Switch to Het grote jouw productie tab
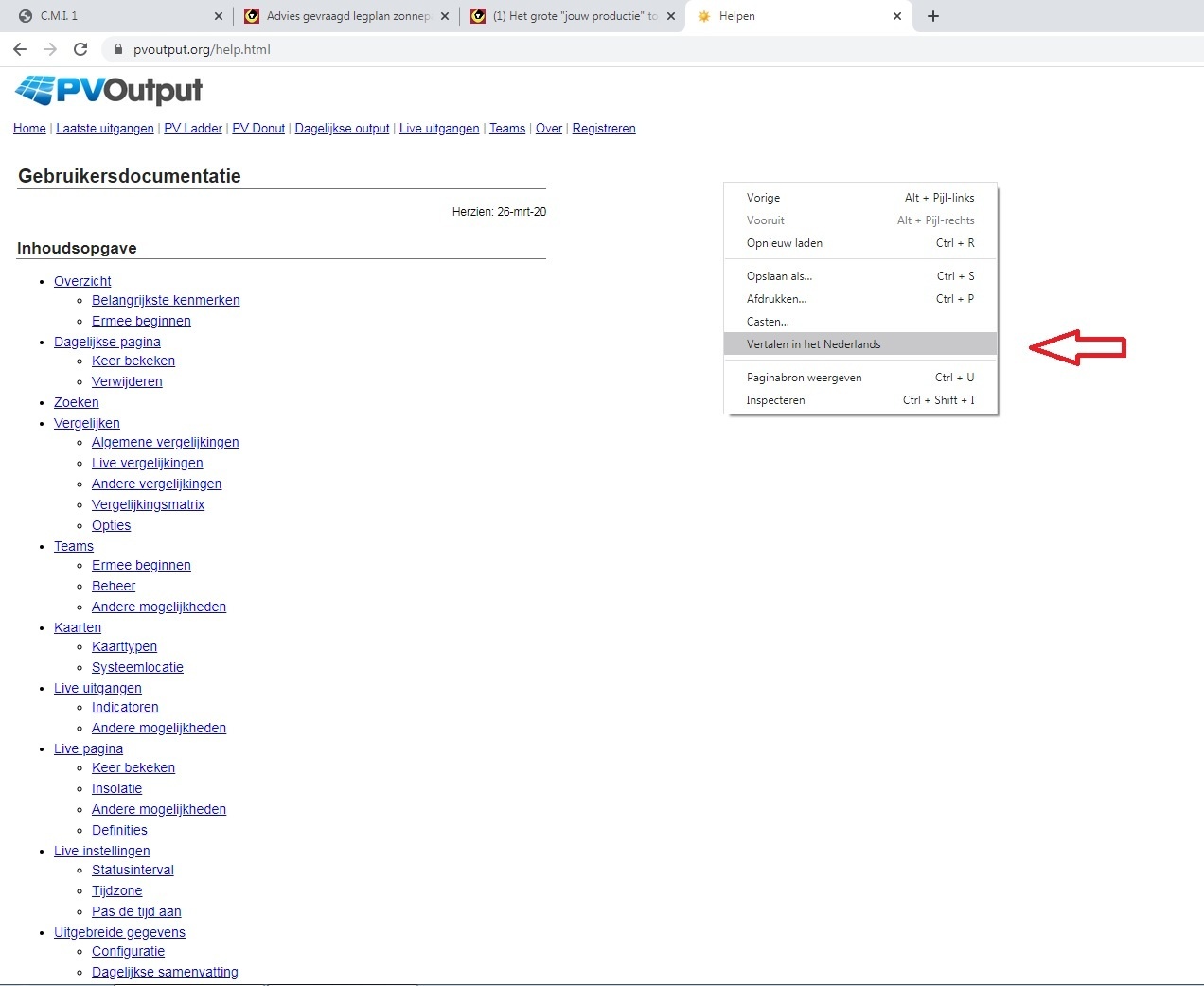Screen dimensions: 1204x986 [572, 16]
